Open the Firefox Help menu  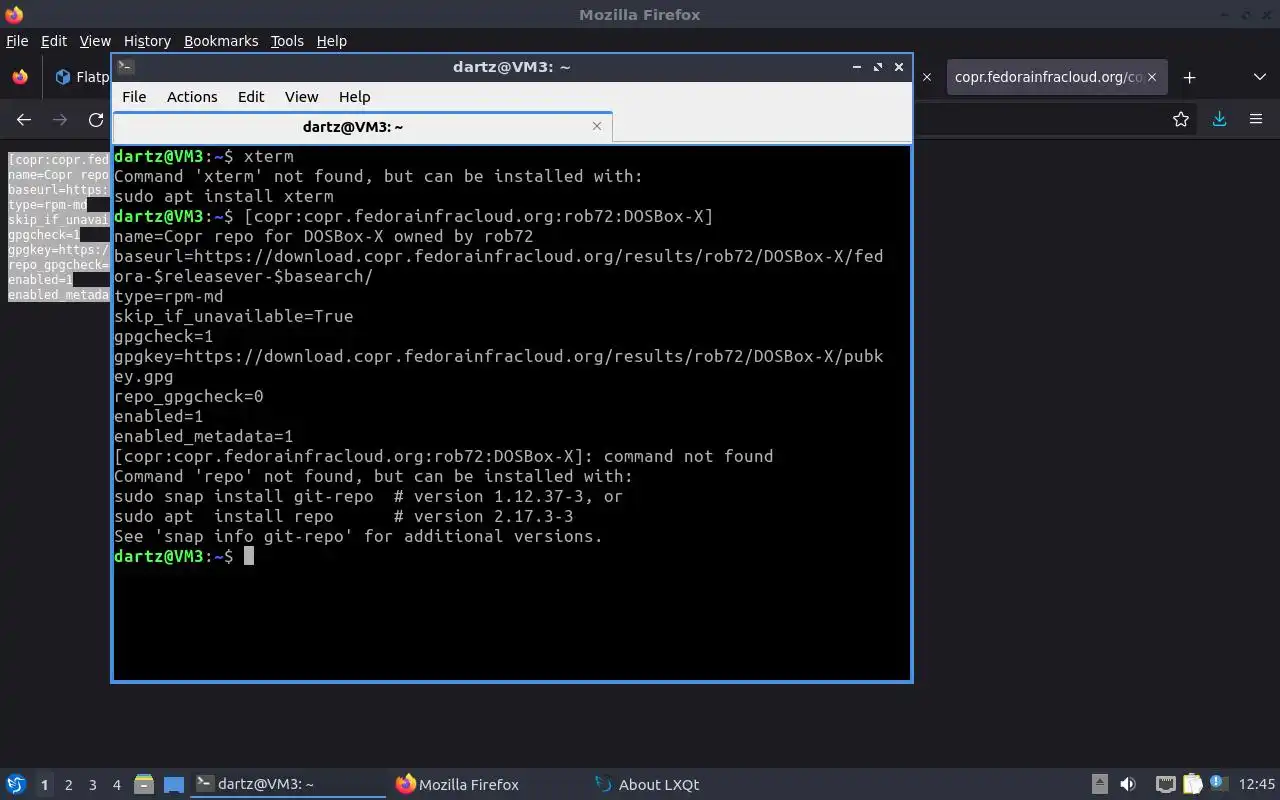click(331, 41)
